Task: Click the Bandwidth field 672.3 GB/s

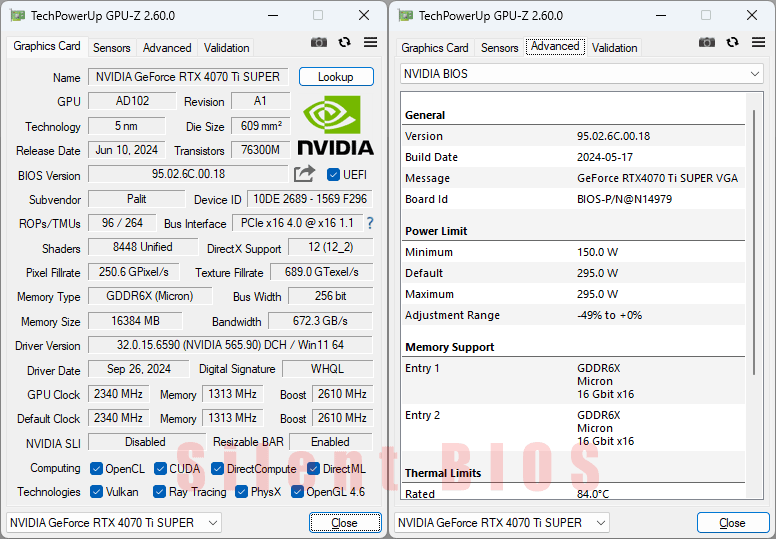Action: point(321,321)
